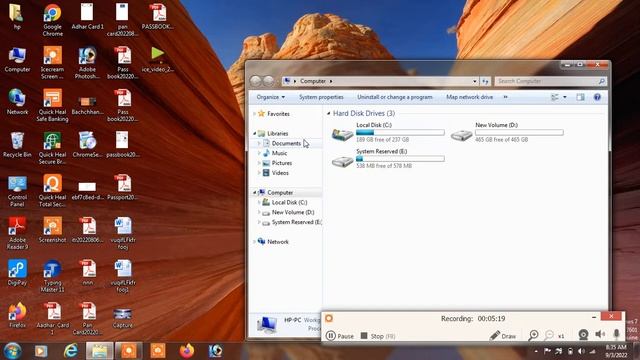Show more toolbar commands chevron
The width and height of the screenshot is (640, 360).
(x=506, y=97)
